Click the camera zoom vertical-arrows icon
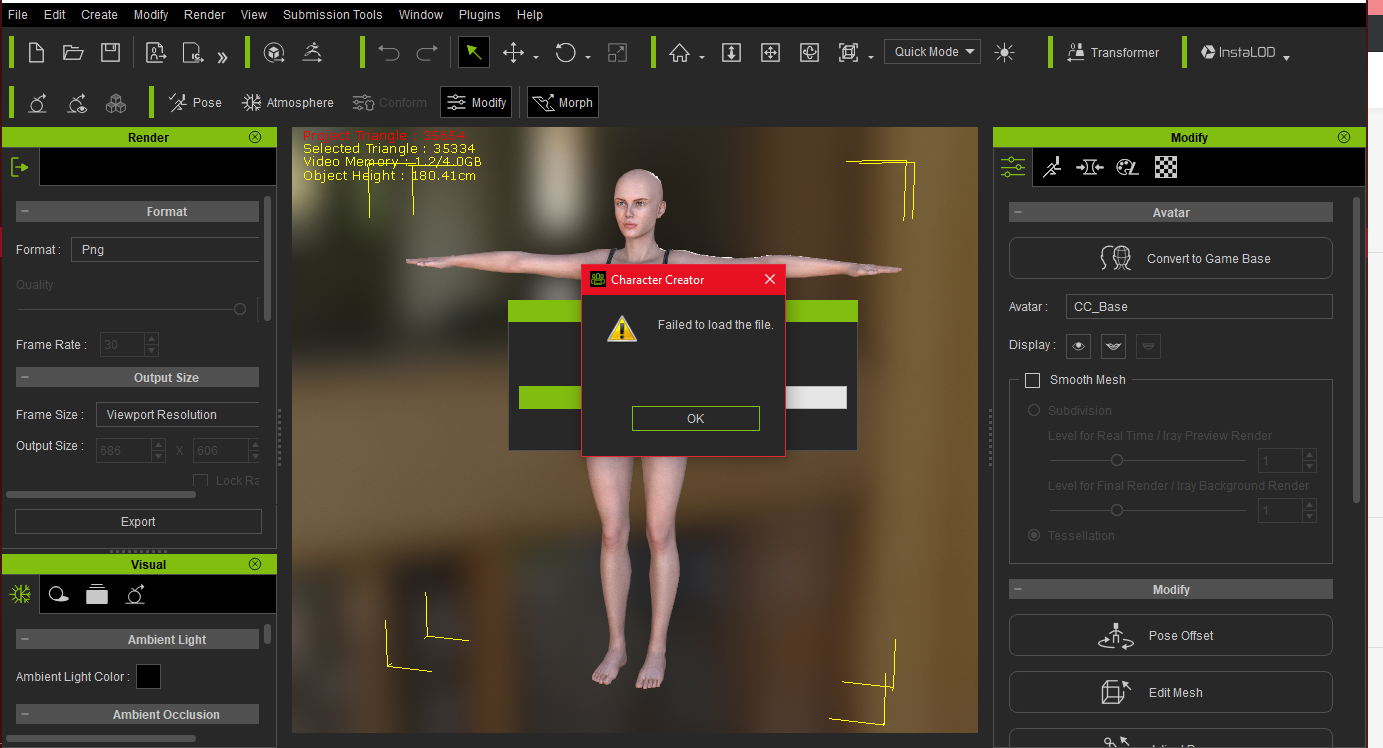The image size is (1383, 748). [x=731, y=53]
